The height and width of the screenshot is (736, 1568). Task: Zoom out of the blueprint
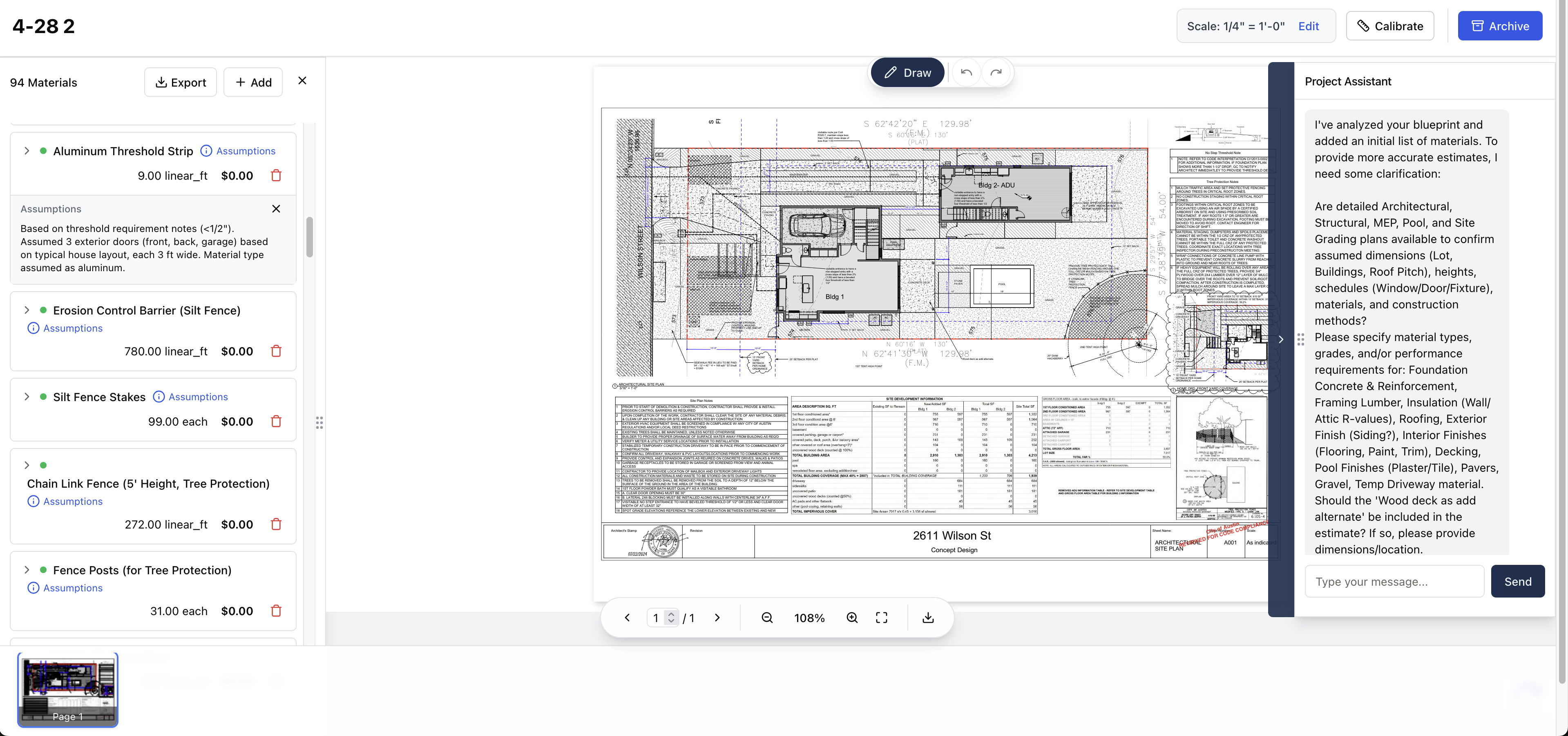(x=767, y=617)
